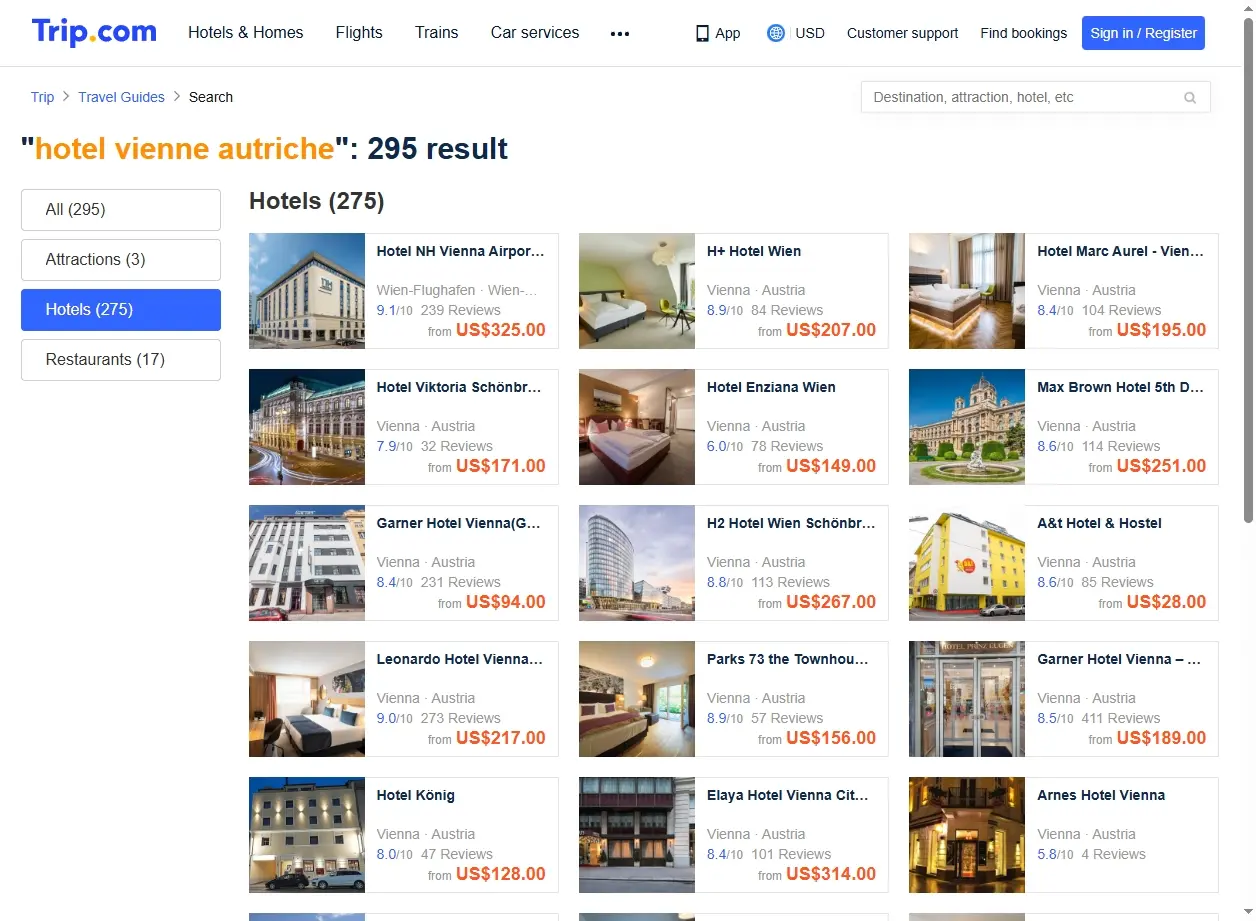1256x921 pixels.
Task: Open Car services menu item
Action: point(535,32)
